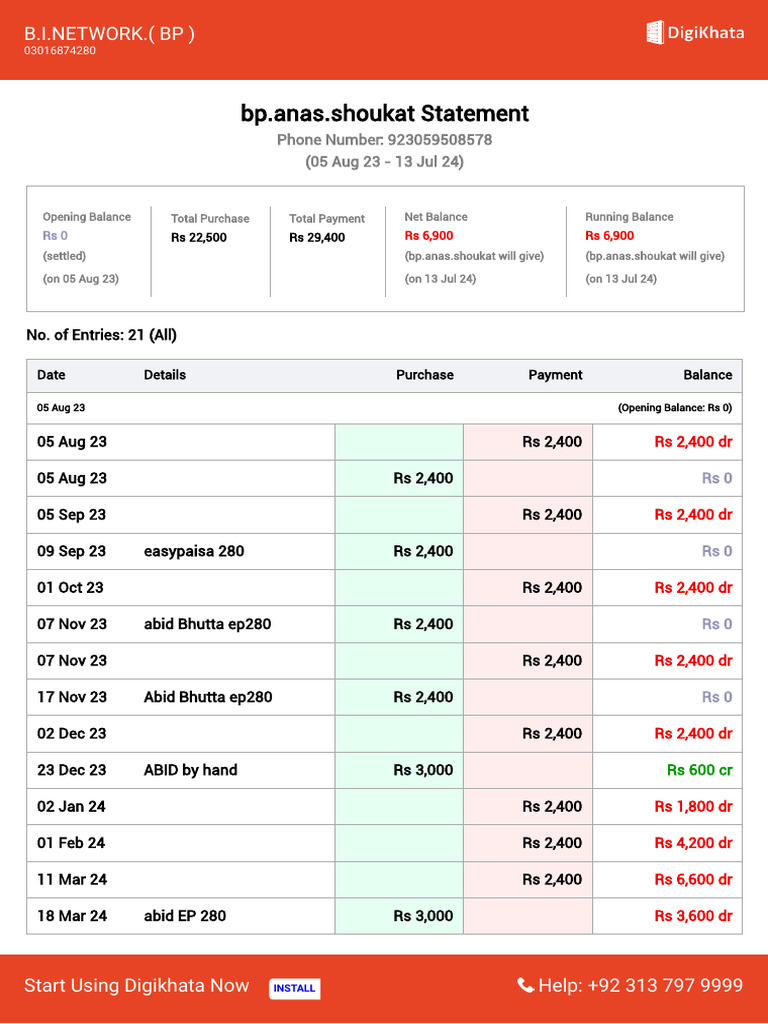The image size is (768, 1024).
Task: Click the Payment column header
Action: click(555, 375)
